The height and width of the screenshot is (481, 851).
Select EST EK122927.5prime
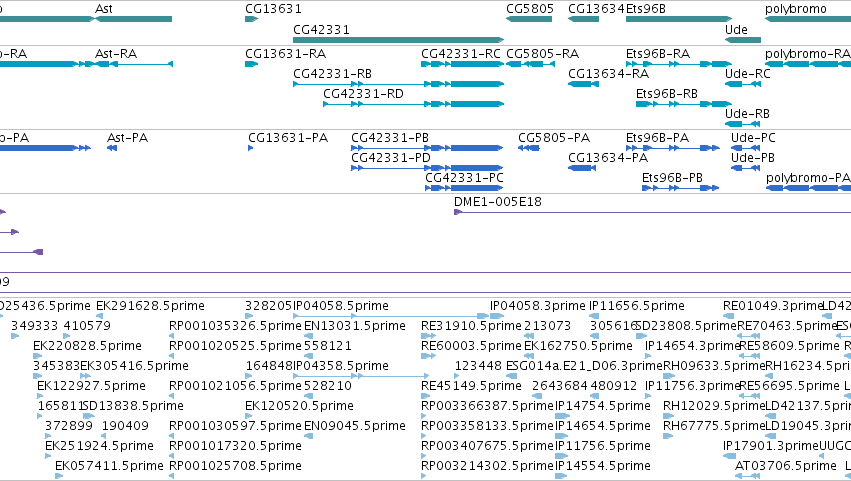91,387
